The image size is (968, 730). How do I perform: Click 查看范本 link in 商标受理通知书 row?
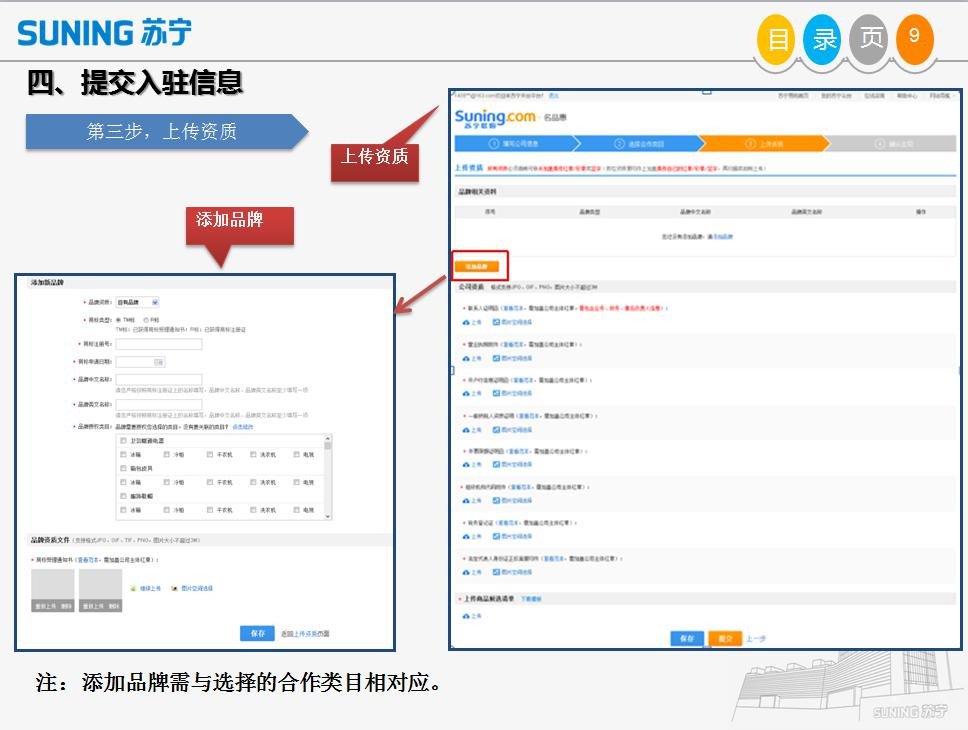pos(89,560)
